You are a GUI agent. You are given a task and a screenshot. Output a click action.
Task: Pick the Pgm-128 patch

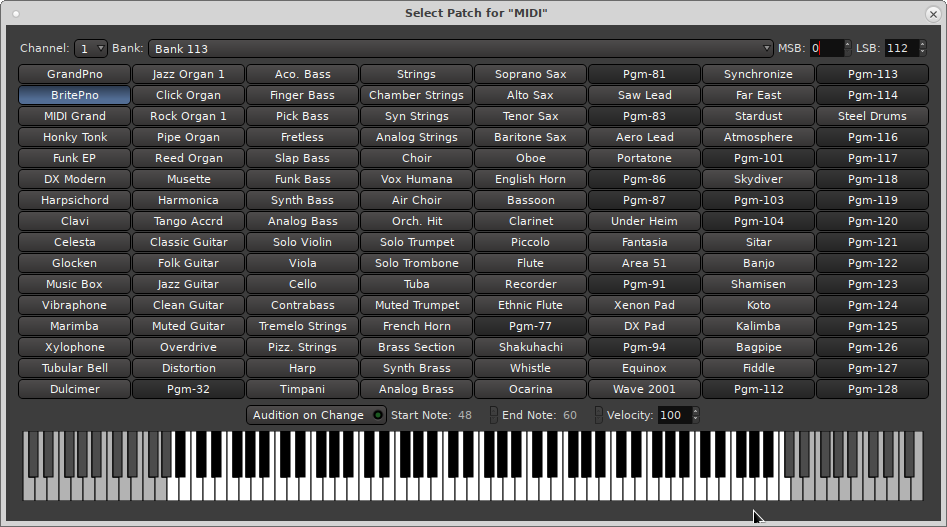(872, 389)
